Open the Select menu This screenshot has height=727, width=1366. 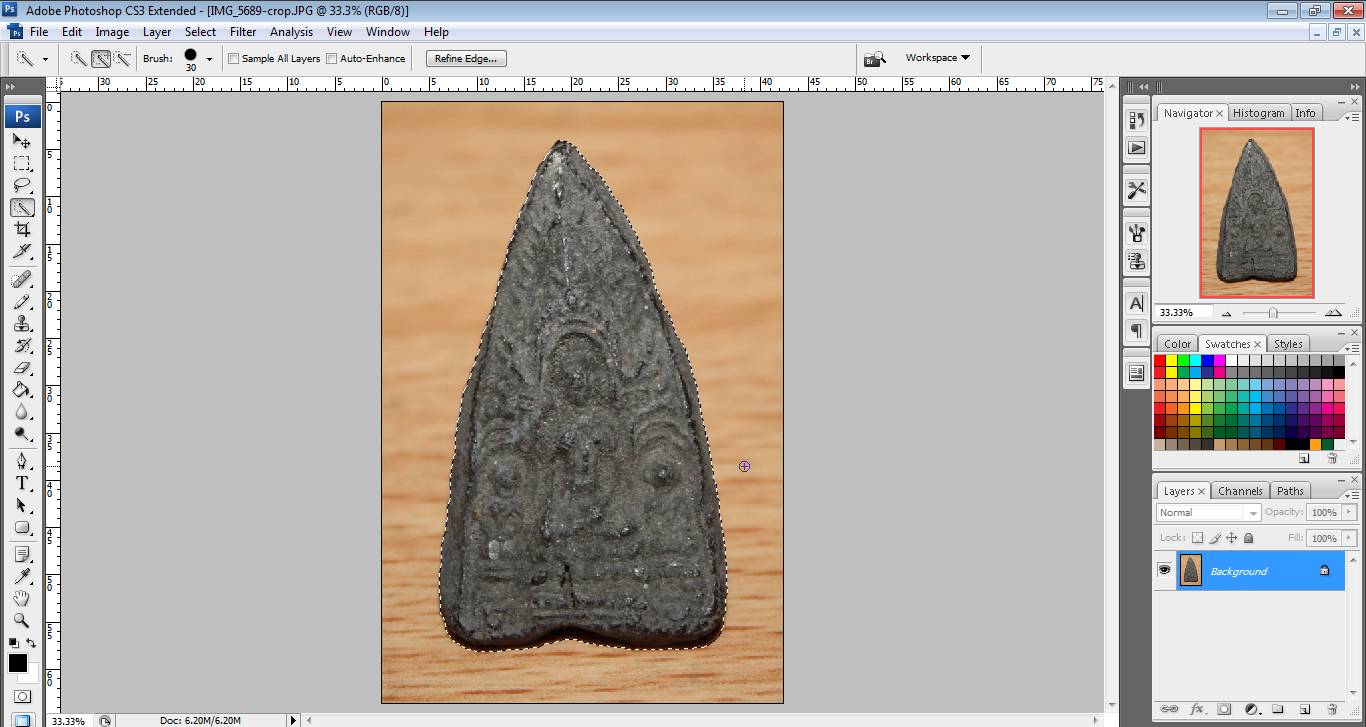point(200,32)
